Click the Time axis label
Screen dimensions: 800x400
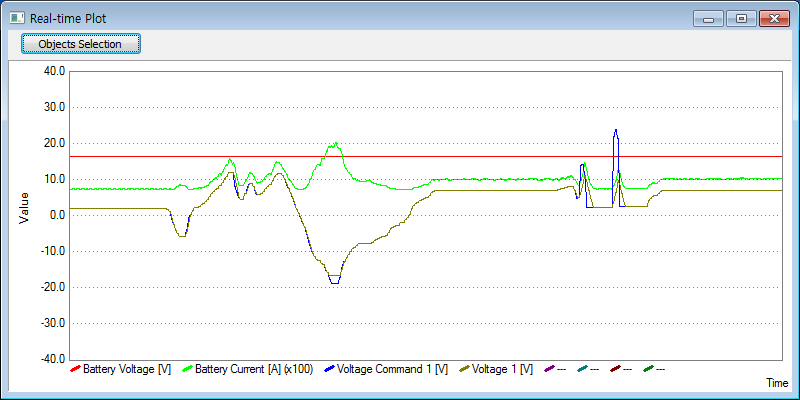coord(777,383)
